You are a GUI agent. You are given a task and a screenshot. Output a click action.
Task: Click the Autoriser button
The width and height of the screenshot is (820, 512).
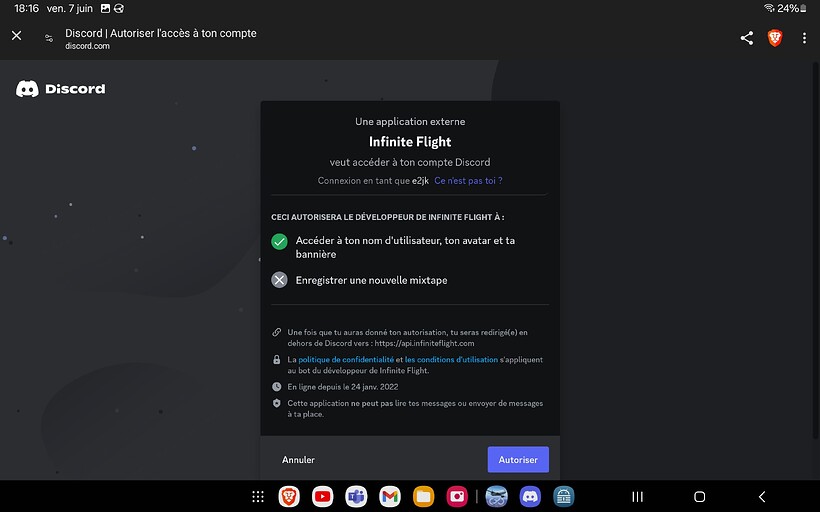[x=518, y=460]
